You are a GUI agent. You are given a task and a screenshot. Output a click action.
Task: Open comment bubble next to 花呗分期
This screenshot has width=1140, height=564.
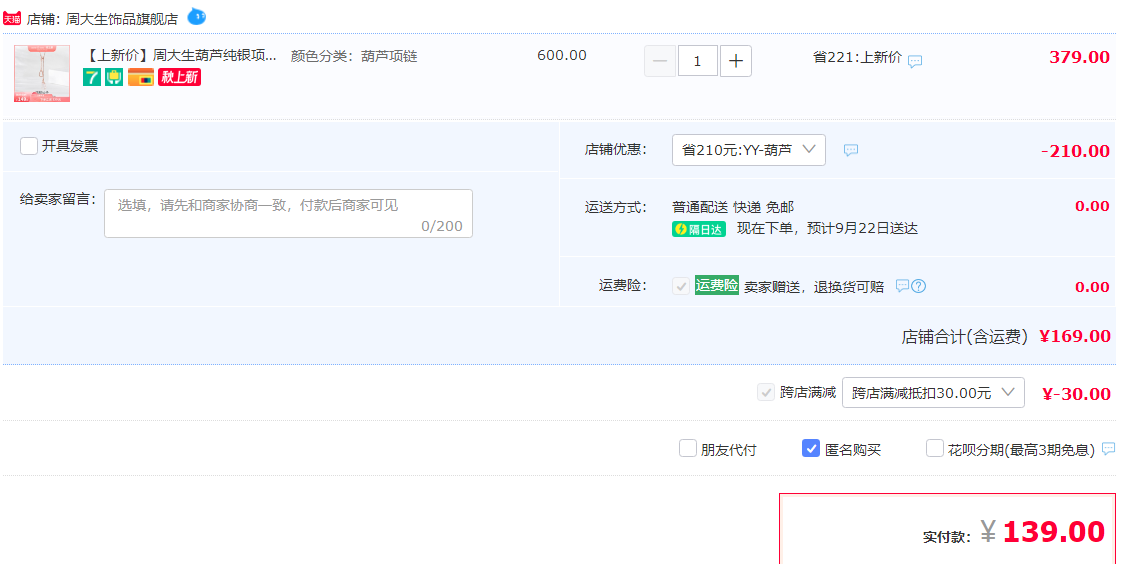[x=1108, y=449]
